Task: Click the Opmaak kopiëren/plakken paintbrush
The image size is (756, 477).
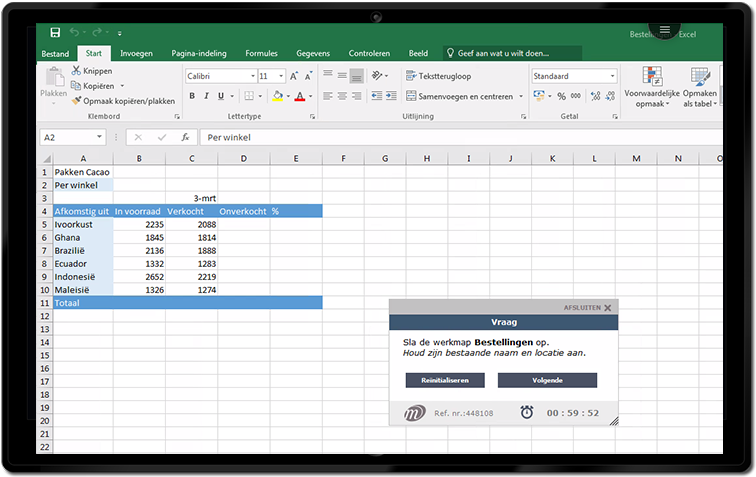Action: [x=76, y=101]
